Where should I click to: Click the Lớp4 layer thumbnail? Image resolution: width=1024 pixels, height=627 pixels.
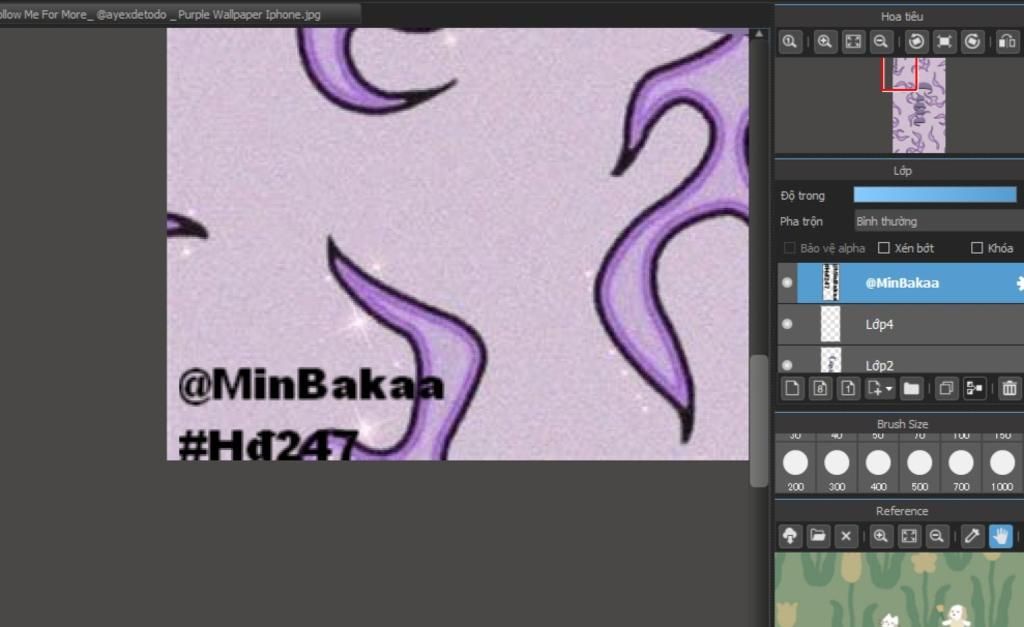[x=830, y=324]
